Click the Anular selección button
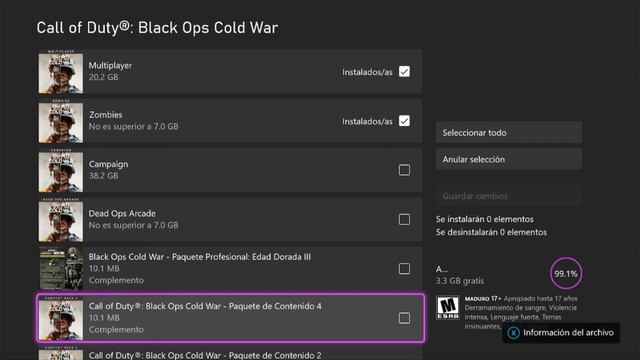The height and width of the screenshot is (360, 640). [509, 159]
